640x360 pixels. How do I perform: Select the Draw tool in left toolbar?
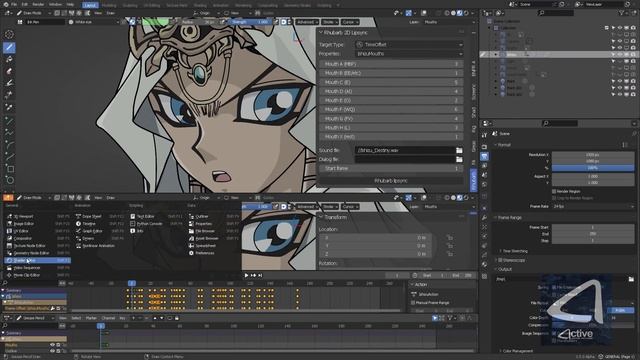9,47
